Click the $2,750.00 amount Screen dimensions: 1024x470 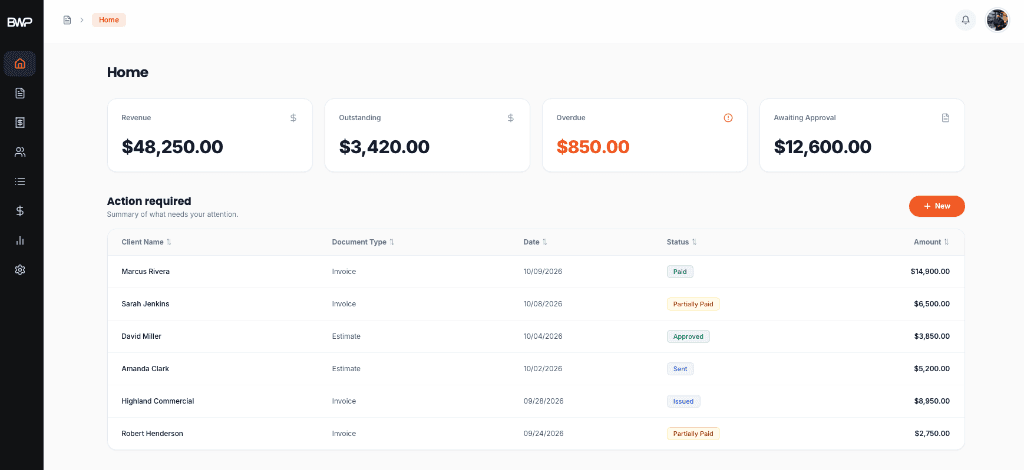[x=932, y=433]
